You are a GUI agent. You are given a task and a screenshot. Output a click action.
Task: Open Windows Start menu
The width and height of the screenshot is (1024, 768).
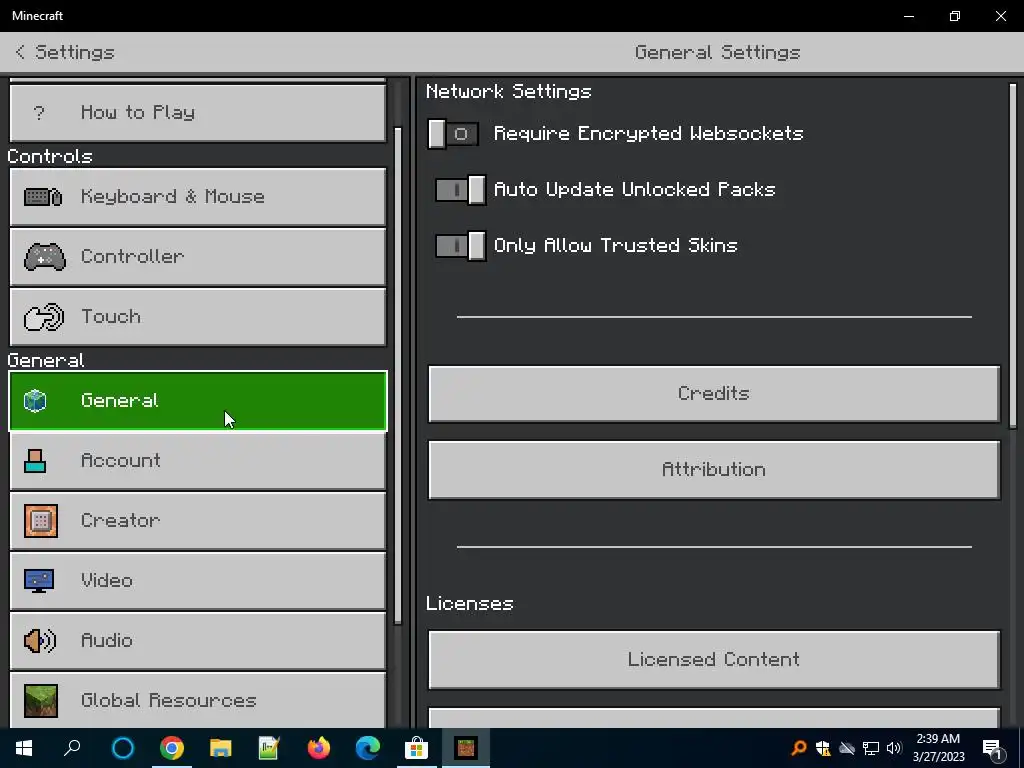pyautogui.click(x=24, y=748)
